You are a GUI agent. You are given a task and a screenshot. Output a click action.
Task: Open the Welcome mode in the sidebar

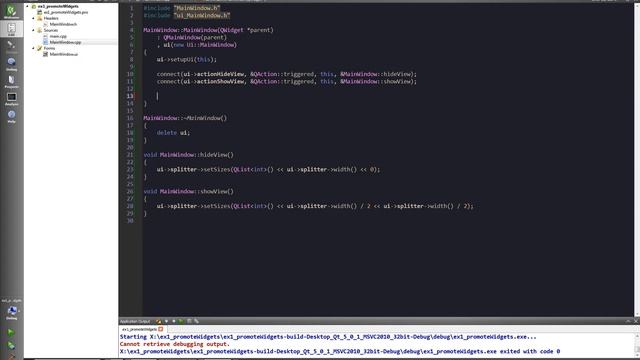(x=11, y=11)
